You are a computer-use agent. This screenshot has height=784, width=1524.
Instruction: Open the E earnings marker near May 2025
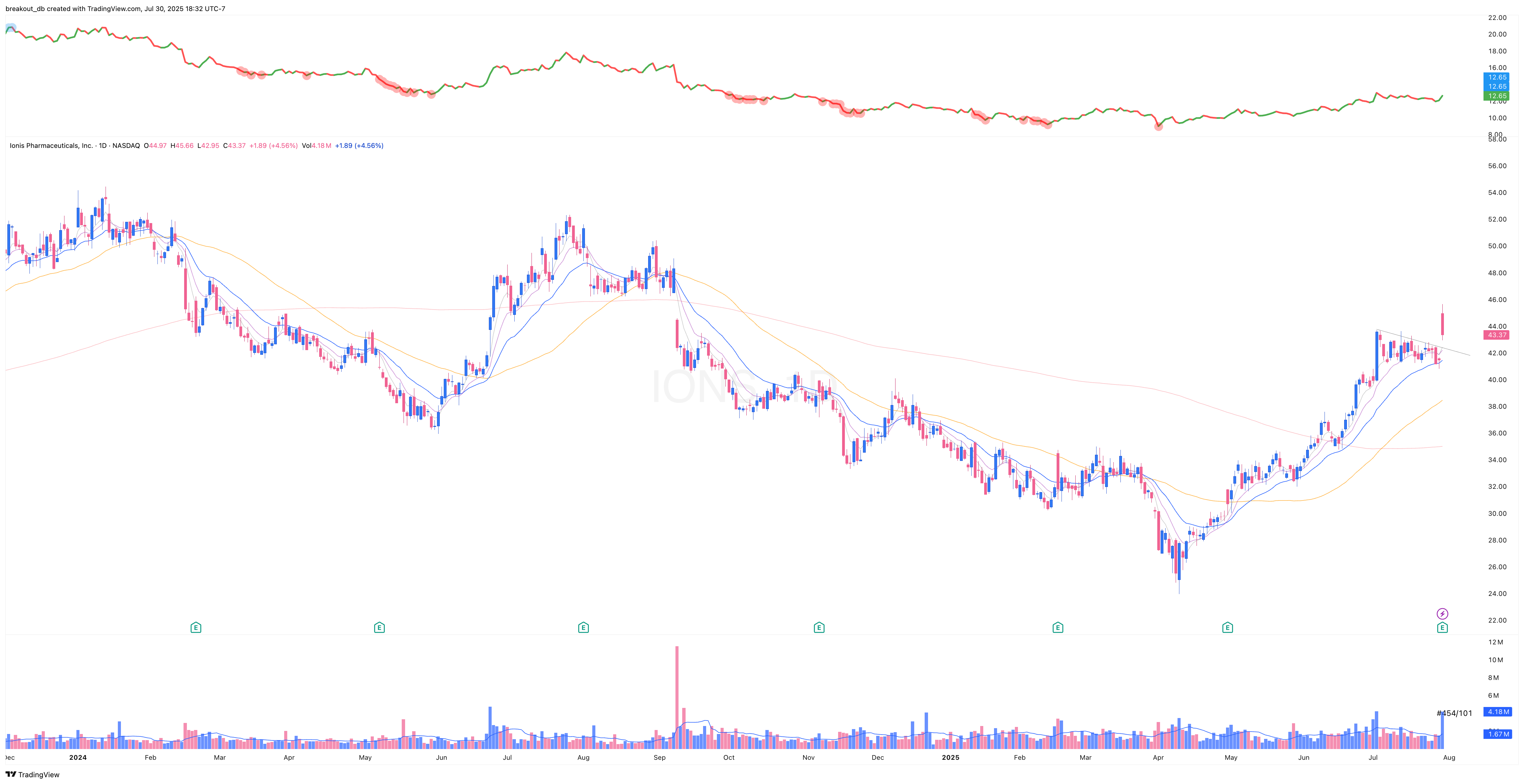(x=1228, y=627)
